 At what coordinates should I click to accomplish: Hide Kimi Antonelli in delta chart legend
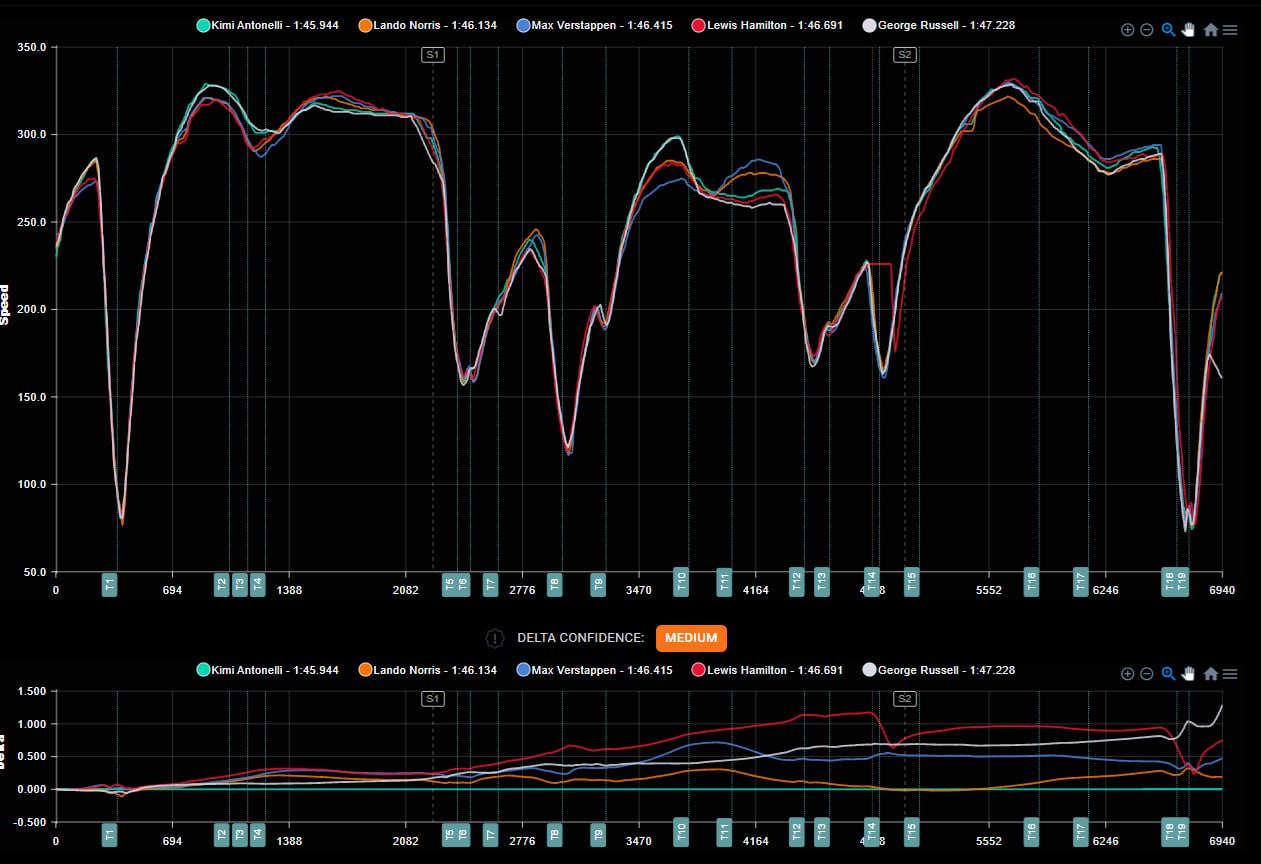270,670
